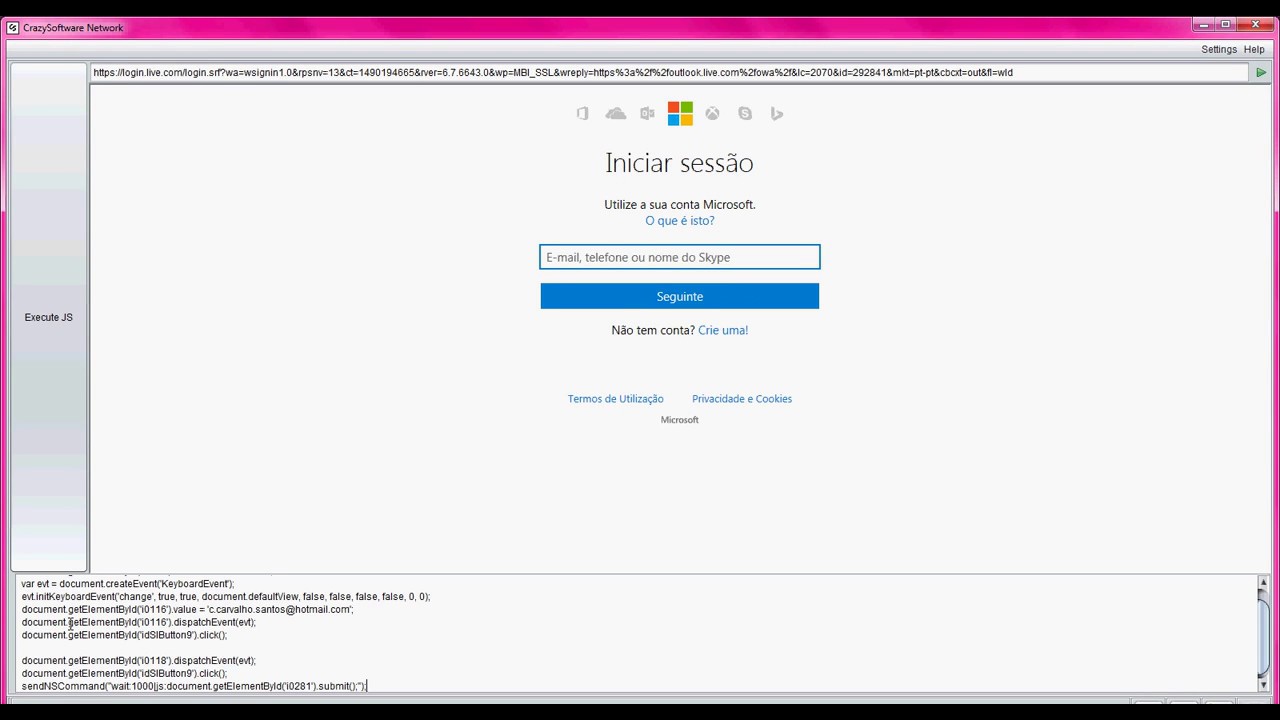1280x720 pixels.
Task: Focus the e-mail, telefone ou Skype field
Action: point(680,257)
